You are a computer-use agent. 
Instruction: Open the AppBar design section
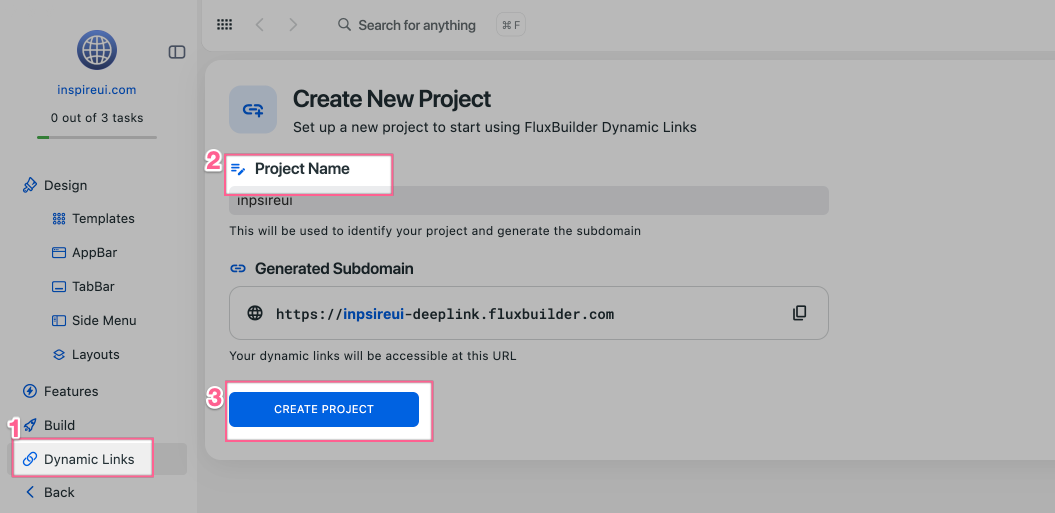pyautogui.click(x=94, y=253)
